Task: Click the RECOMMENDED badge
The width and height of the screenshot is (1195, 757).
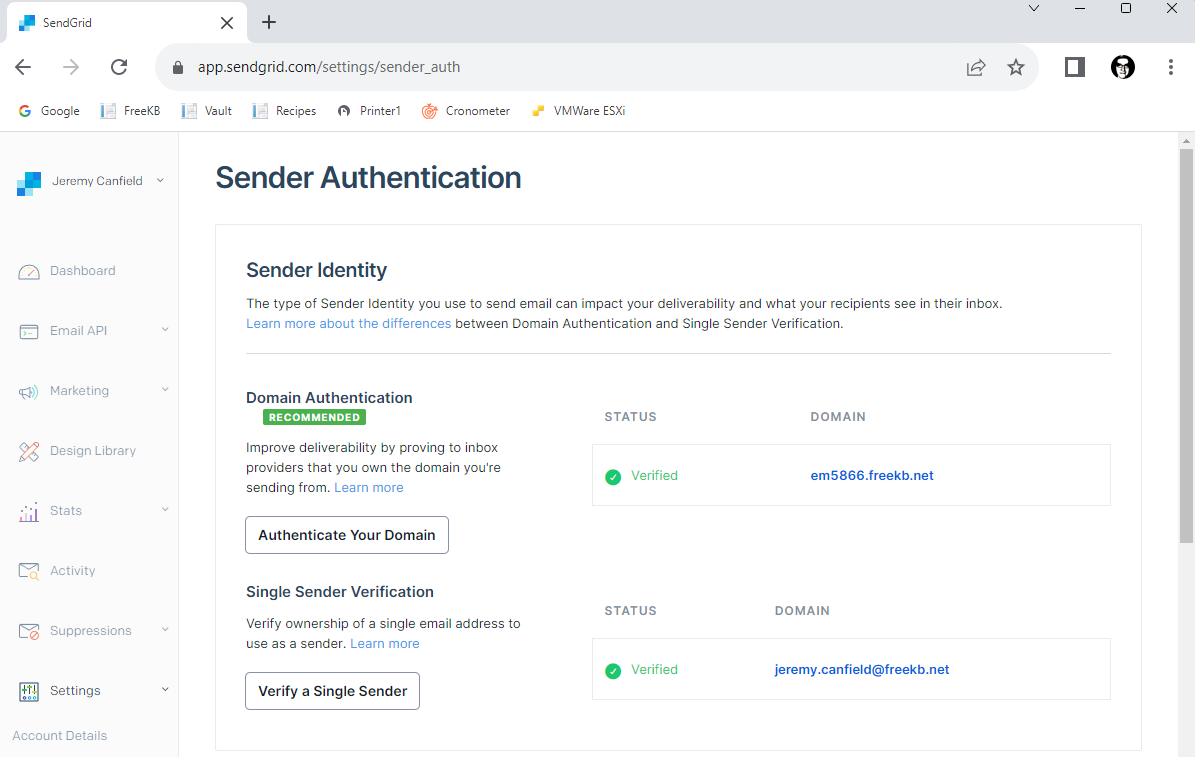Action: point(314,417)
